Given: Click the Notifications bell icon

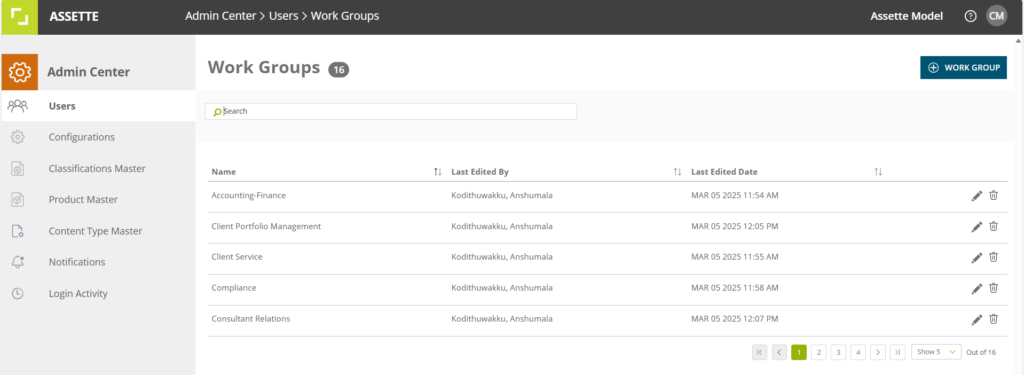Looking at the screenshot, I should coord(18,262).
